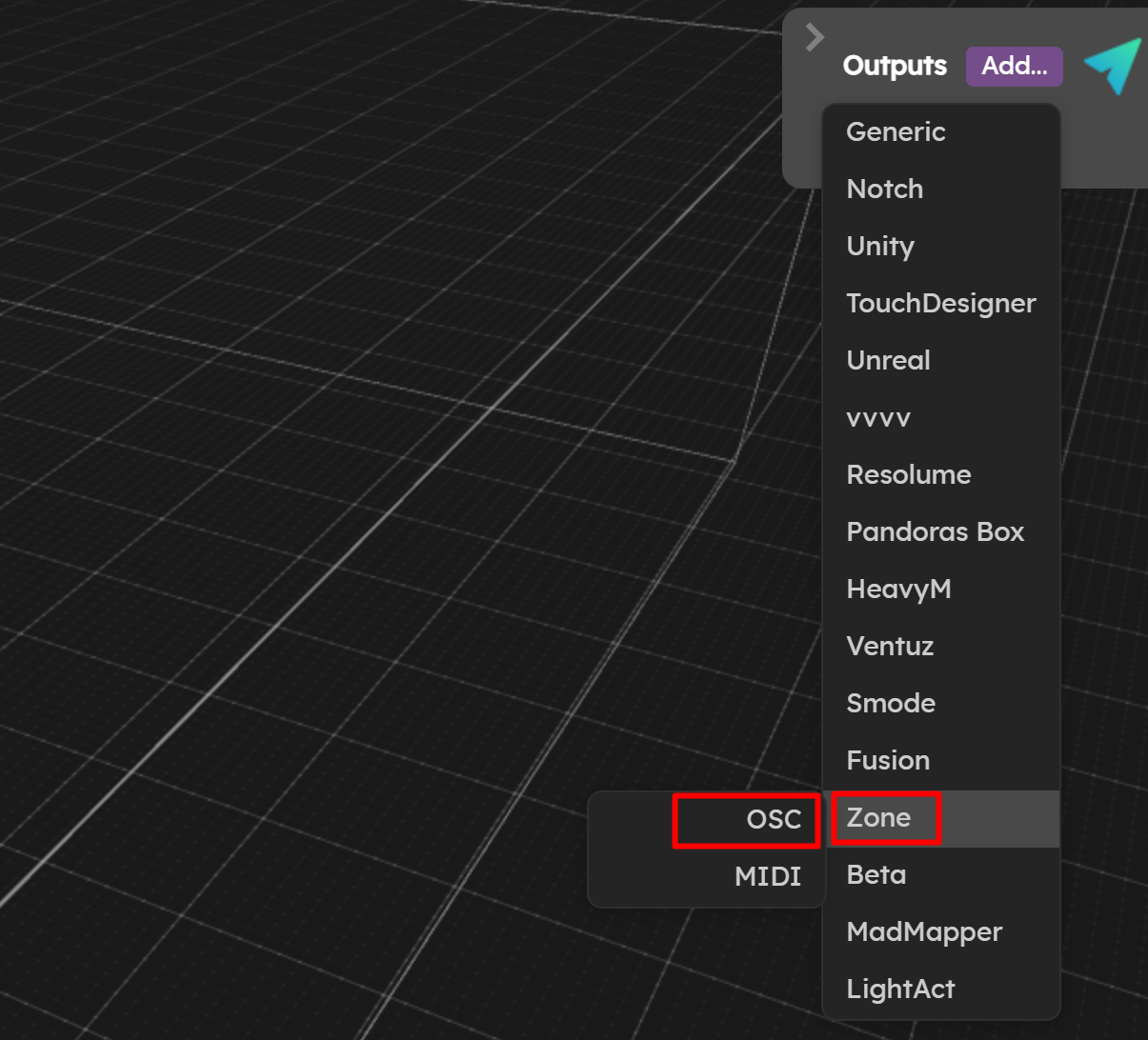
Task: Open the Add... outputs dropdown
Action: (1014, 66)
